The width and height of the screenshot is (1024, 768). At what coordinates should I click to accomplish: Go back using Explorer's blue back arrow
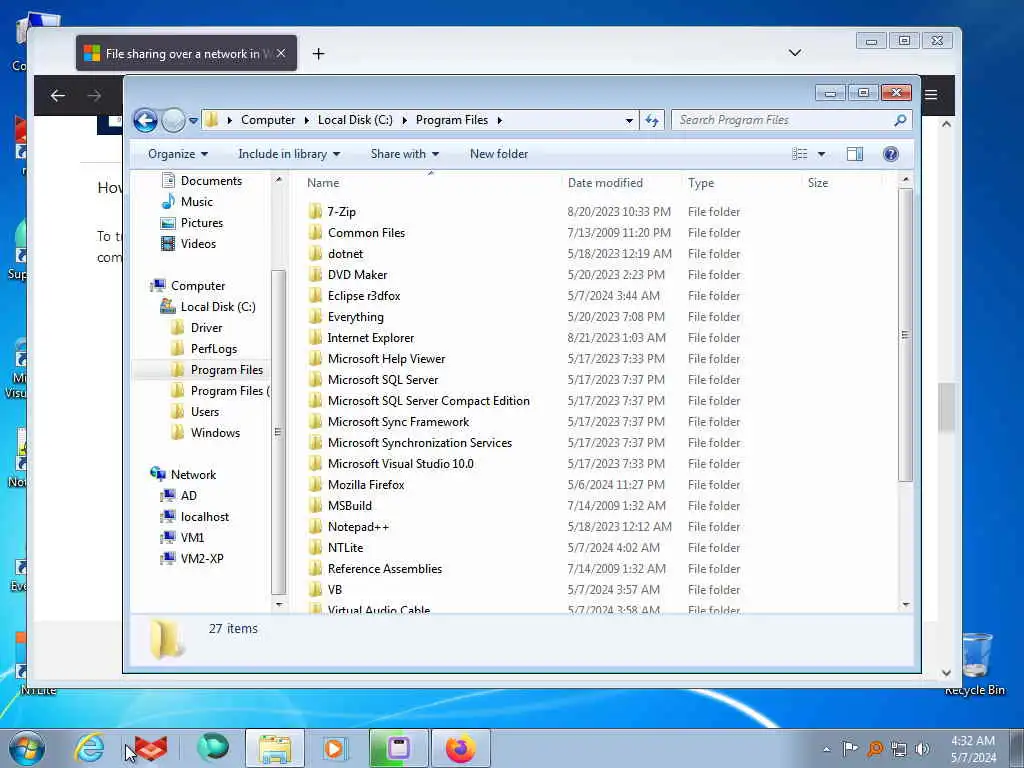[x=145, y=120]
